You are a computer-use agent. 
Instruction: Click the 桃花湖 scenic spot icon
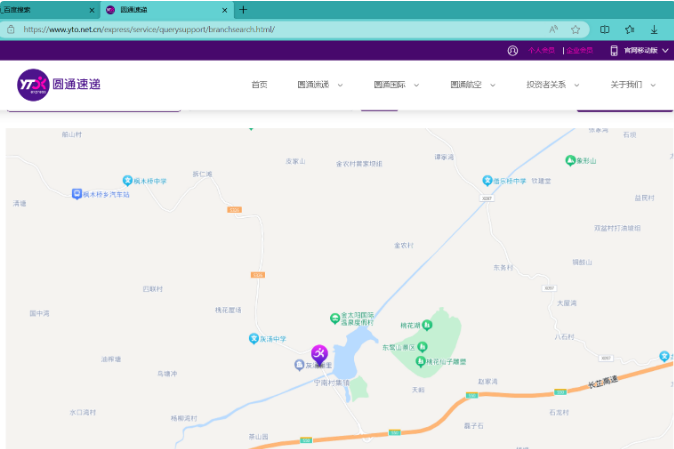click(x=427, y=325)
